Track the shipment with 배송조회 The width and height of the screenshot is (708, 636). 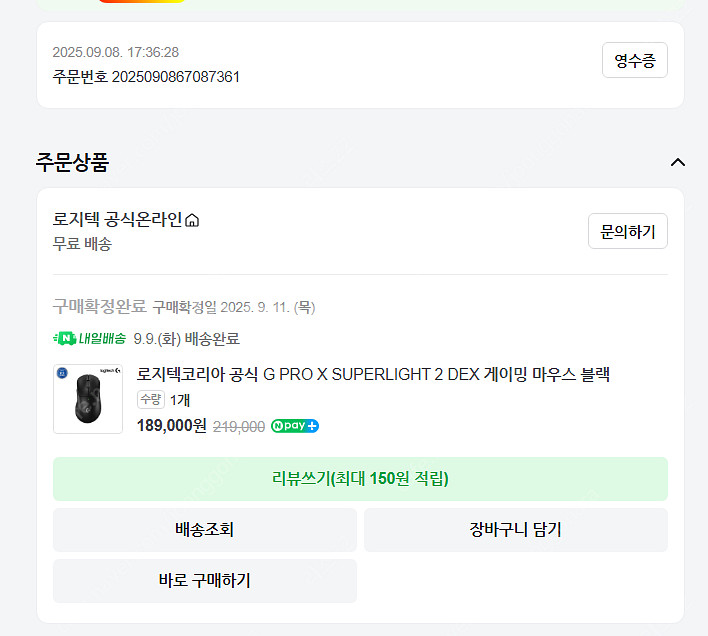(x=204, y=530)
